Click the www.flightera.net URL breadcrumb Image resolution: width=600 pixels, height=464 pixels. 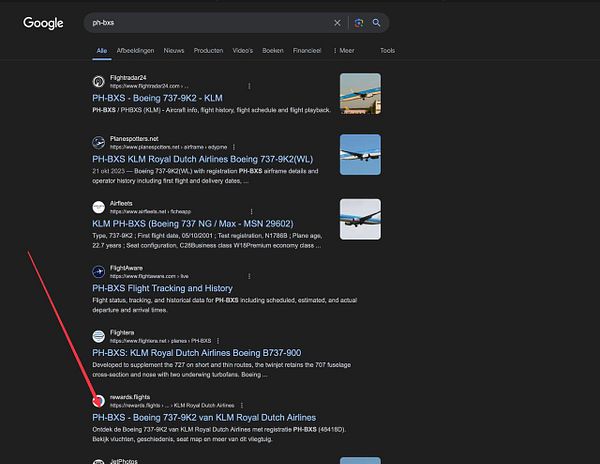pos(160,341)
